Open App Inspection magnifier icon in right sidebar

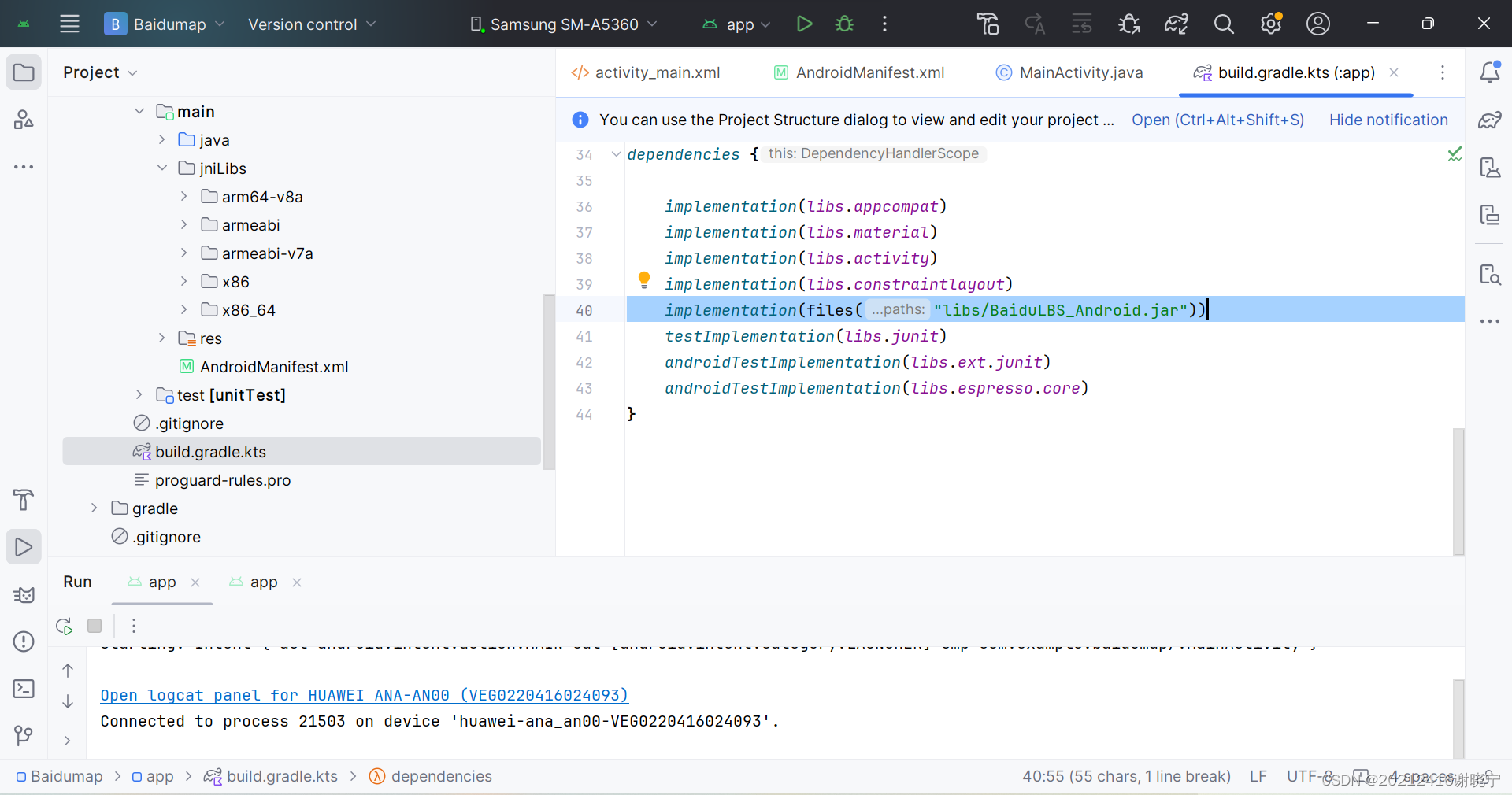tap(1489, 274)
